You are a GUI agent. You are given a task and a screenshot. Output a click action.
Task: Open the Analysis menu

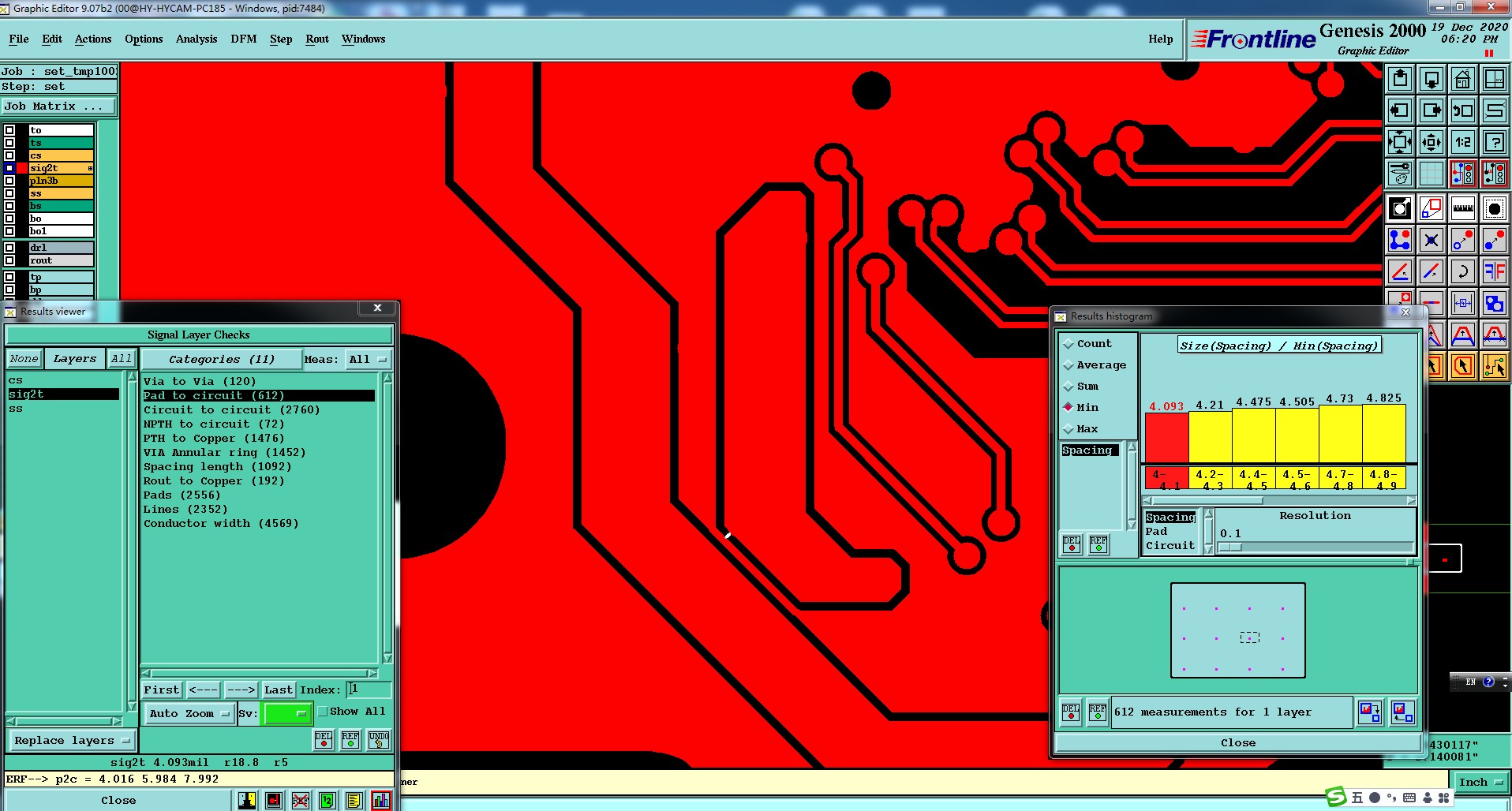[196, 39]
